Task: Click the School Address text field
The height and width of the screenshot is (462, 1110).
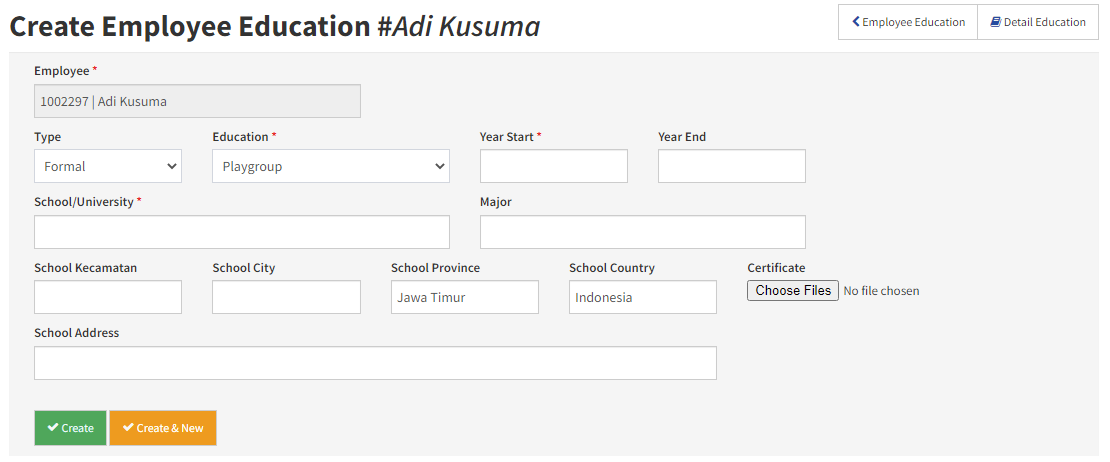Action: click(375, 363)
